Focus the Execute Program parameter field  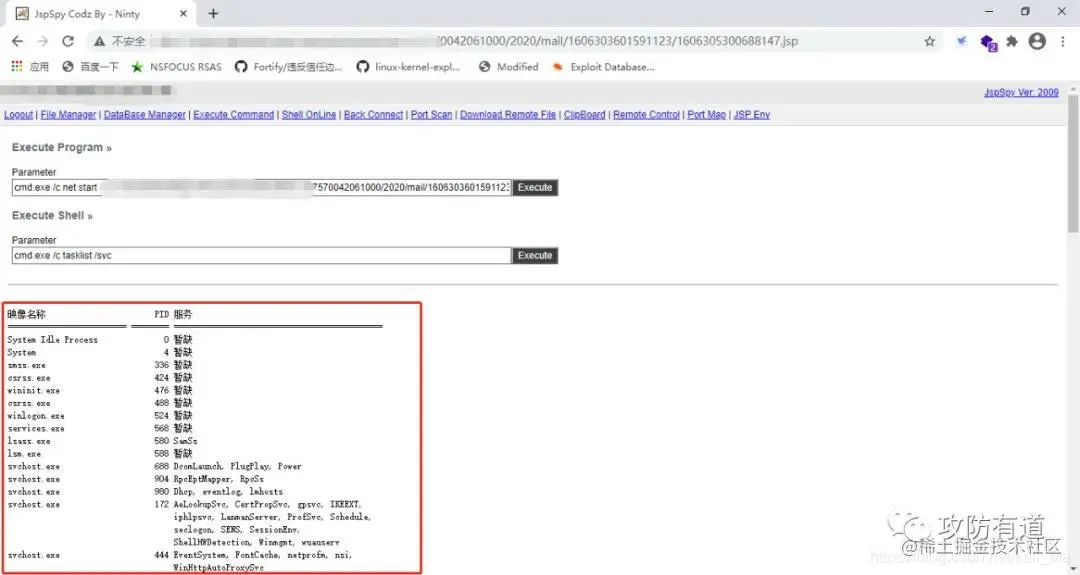point(261,187)
